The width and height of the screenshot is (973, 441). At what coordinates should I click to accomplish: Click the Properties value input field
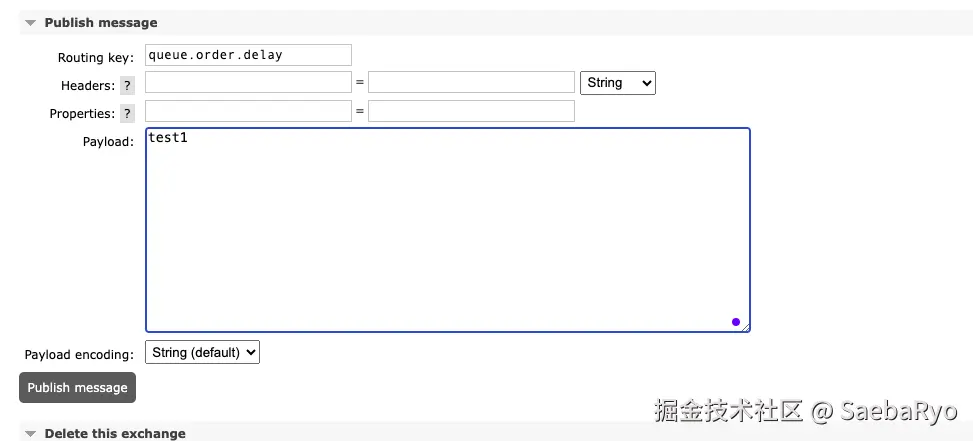(x=470, y=111)
